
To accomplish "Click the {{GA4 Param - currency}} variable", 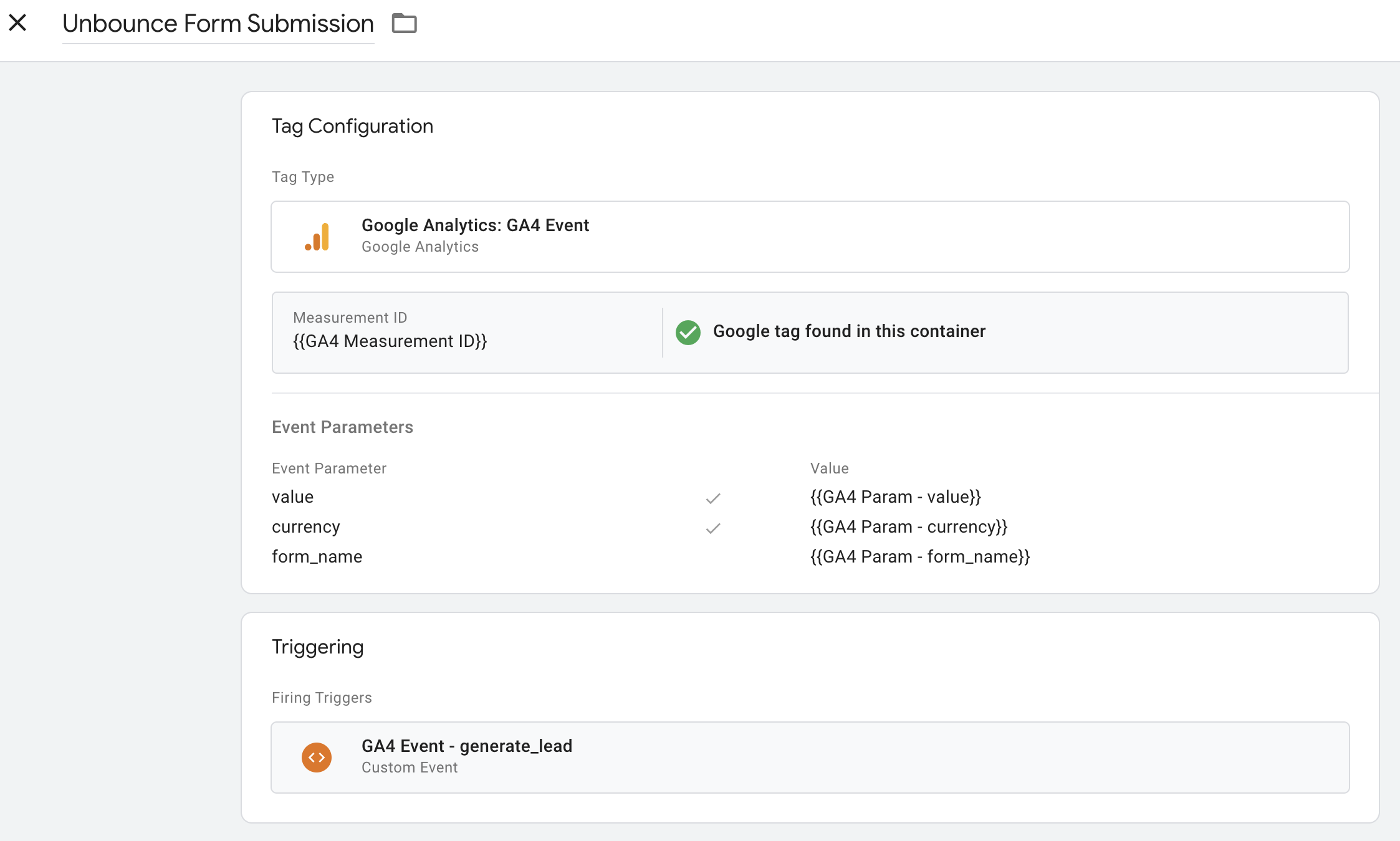I will 908,527.
